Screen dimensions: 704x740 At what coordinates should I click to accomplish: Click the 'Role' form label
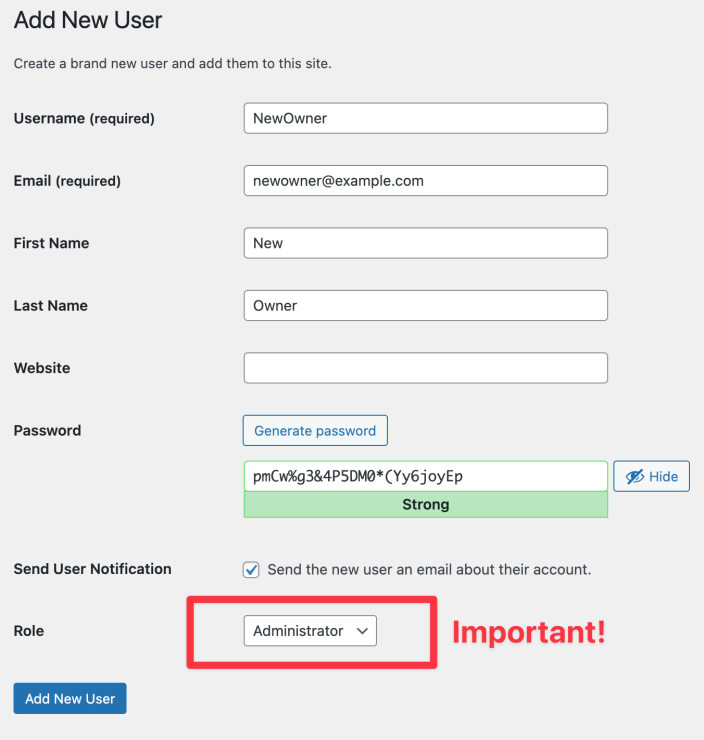pyautogui.click(x=29, y=631)
